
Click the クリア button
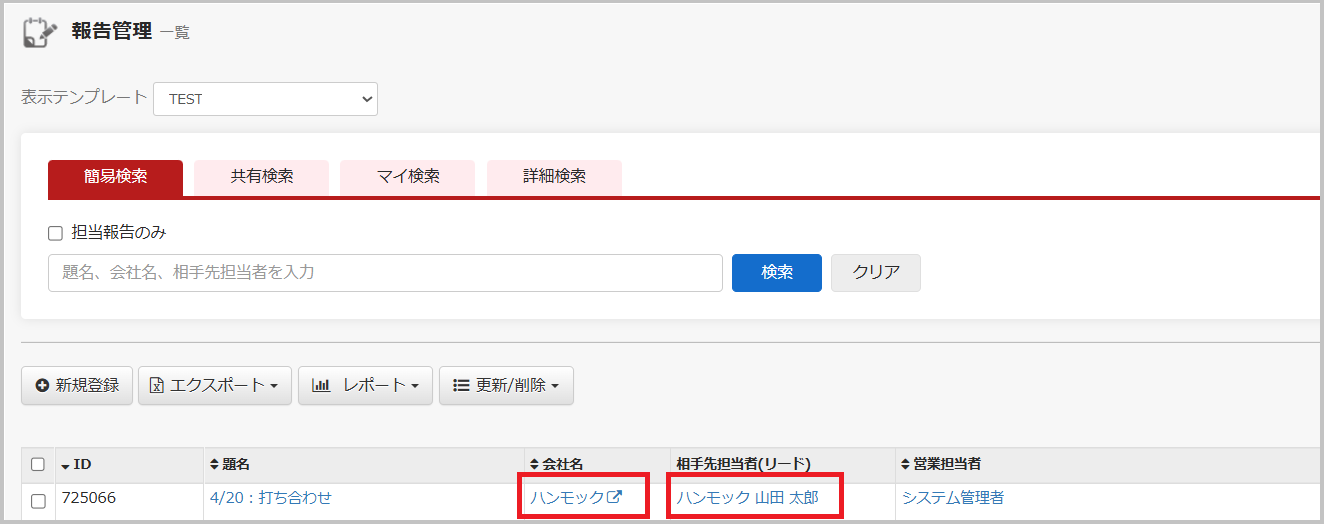pos(875,272)
